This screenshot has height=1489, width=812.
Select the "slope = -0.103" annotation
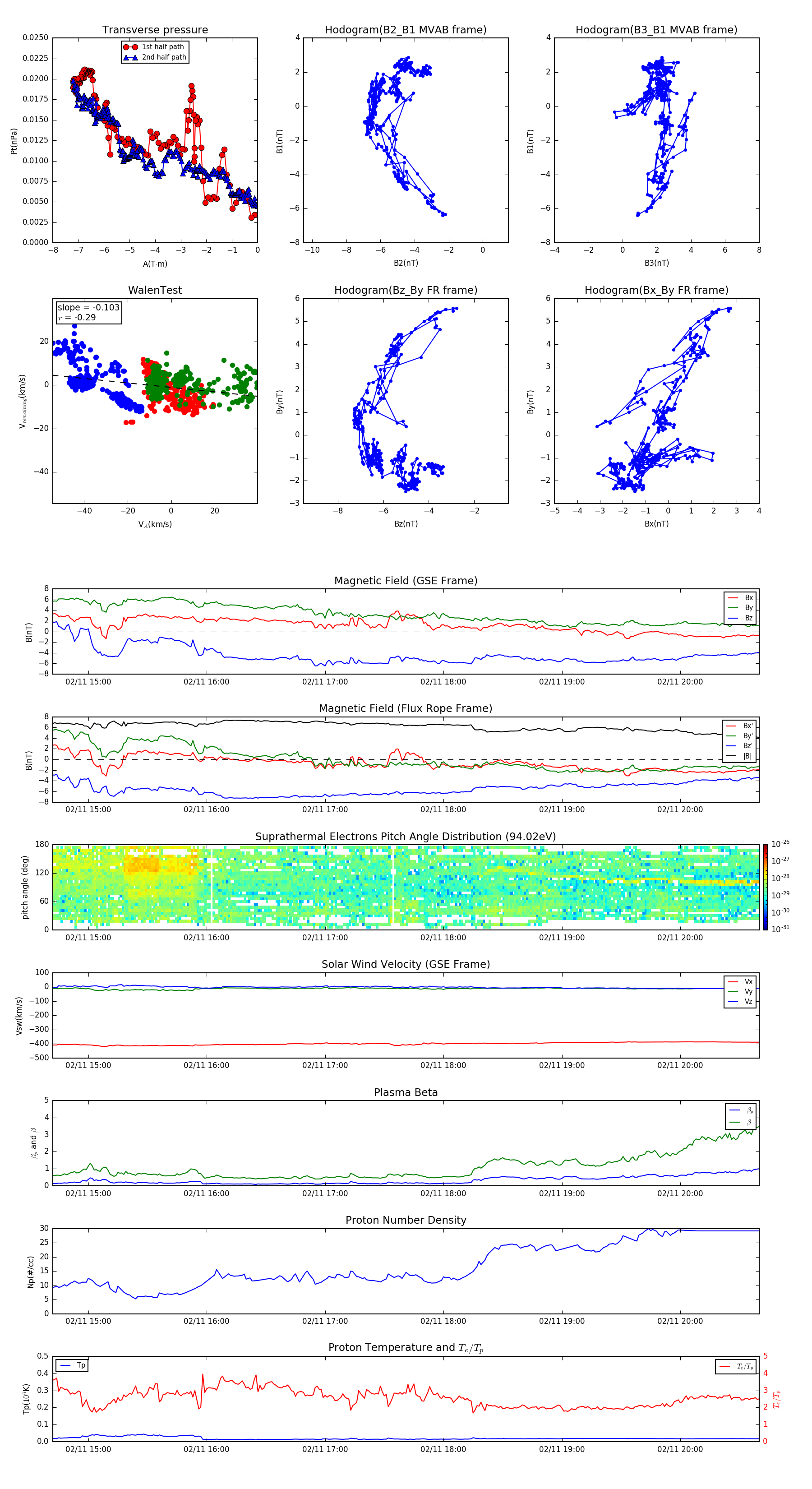pos(88,308)
